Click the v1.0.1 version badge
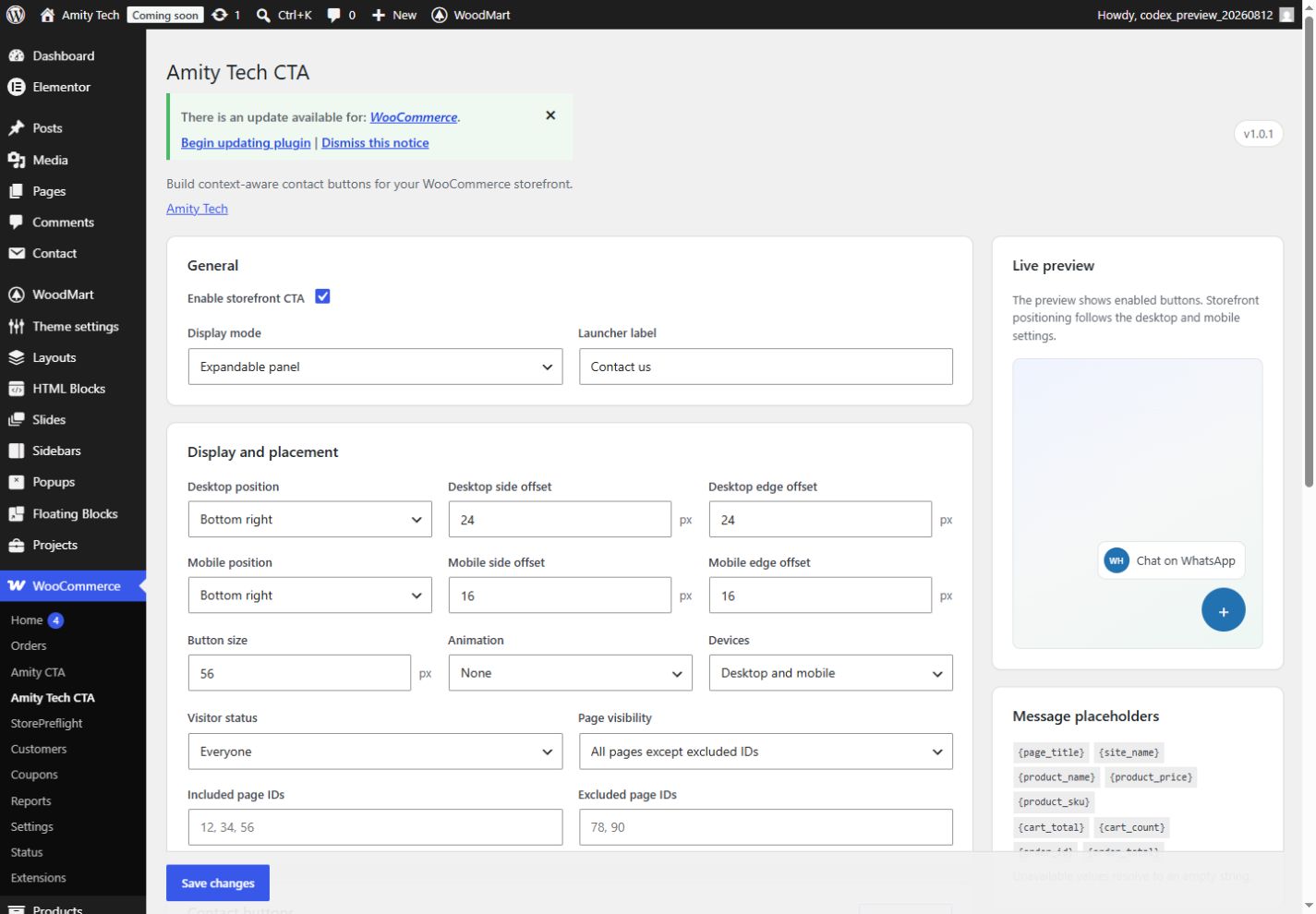 pyautogui.click(x=1258, y=134)
